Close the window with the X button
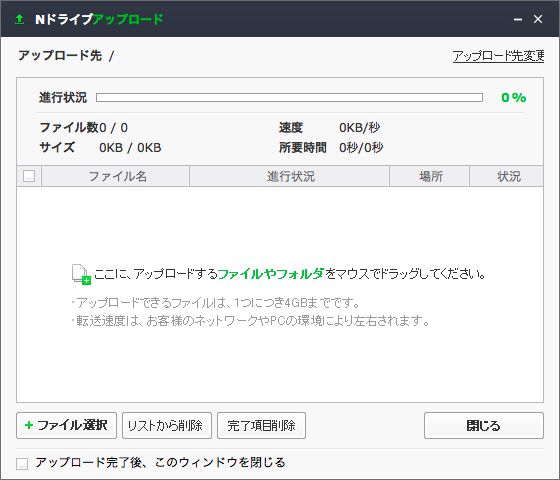This screenshot has height=480, width=560. click(x=538, y=19)
